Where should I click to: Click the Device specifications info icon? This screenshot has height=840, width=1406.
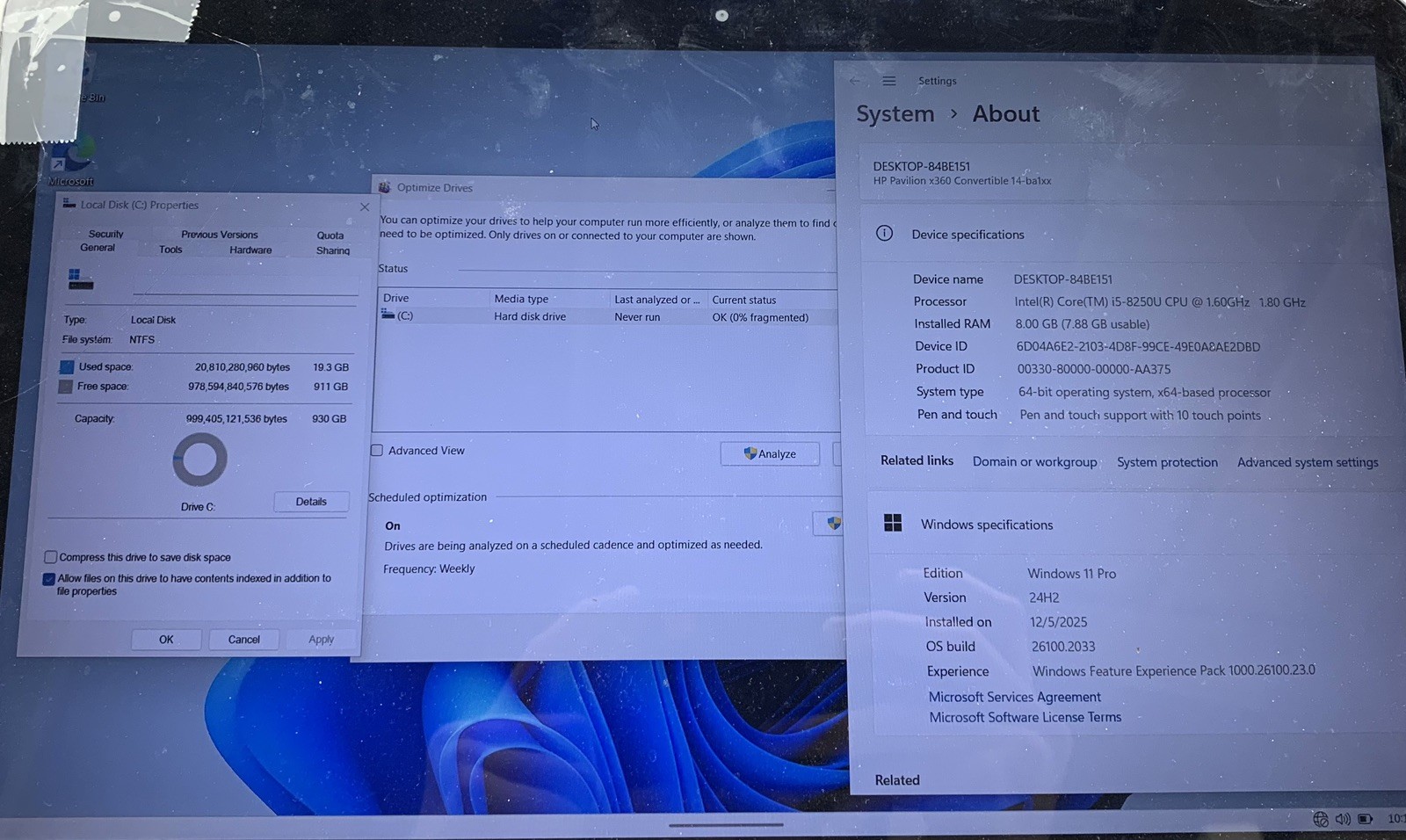pyautogui.click(x=884, y=234)
